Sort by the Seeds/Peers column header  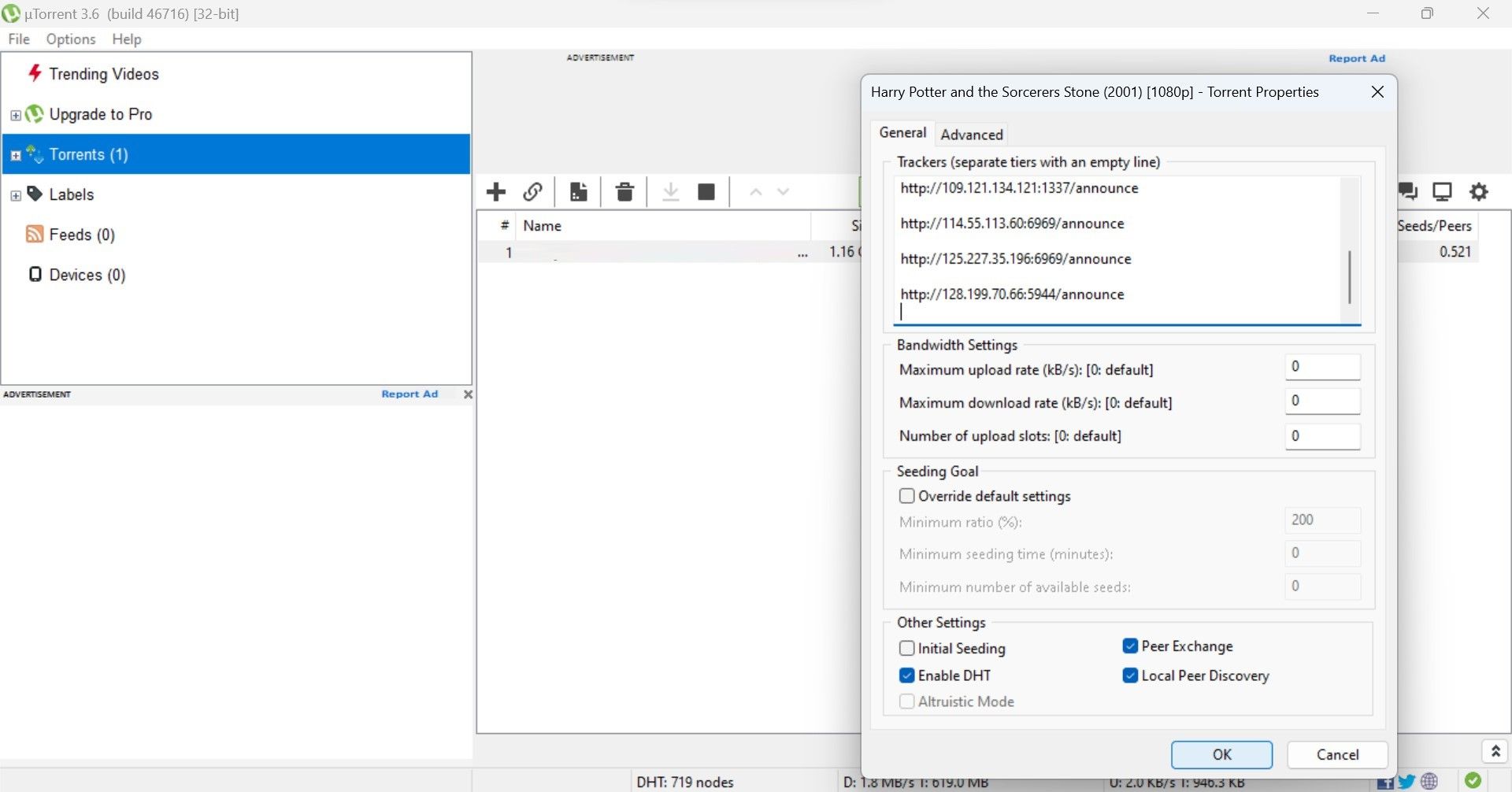pos(1435,225)
